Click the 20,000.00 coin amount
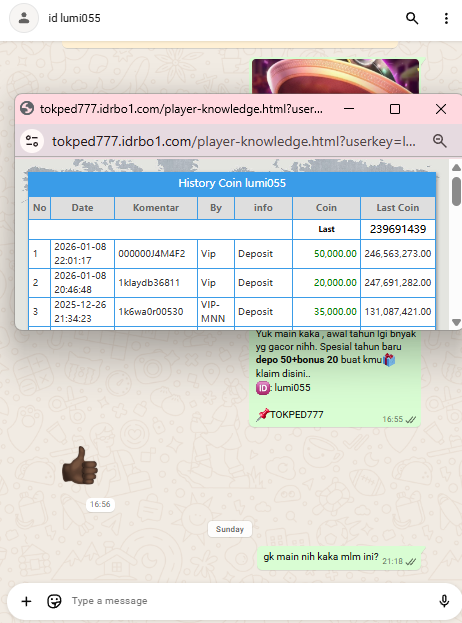The image size is (462, 623). pyautogui.click(x=335, y=282)
